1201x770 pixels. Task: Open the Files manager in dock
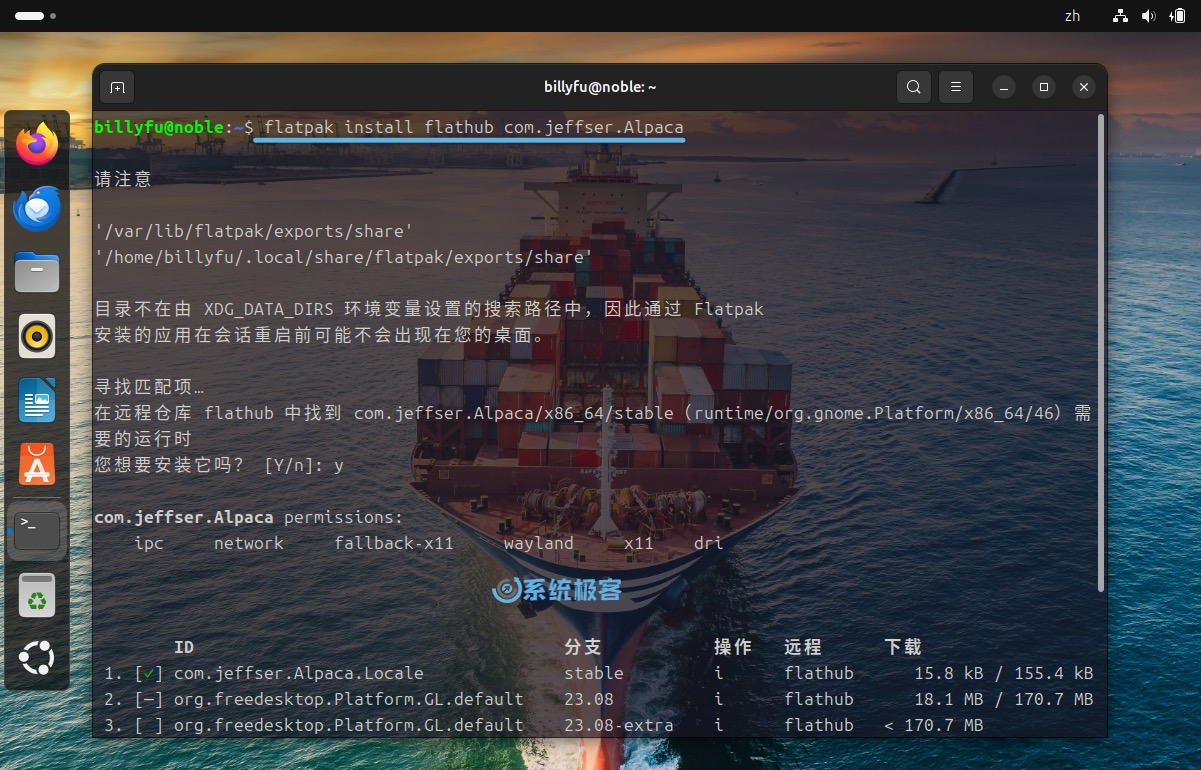[x=37, y=272]
